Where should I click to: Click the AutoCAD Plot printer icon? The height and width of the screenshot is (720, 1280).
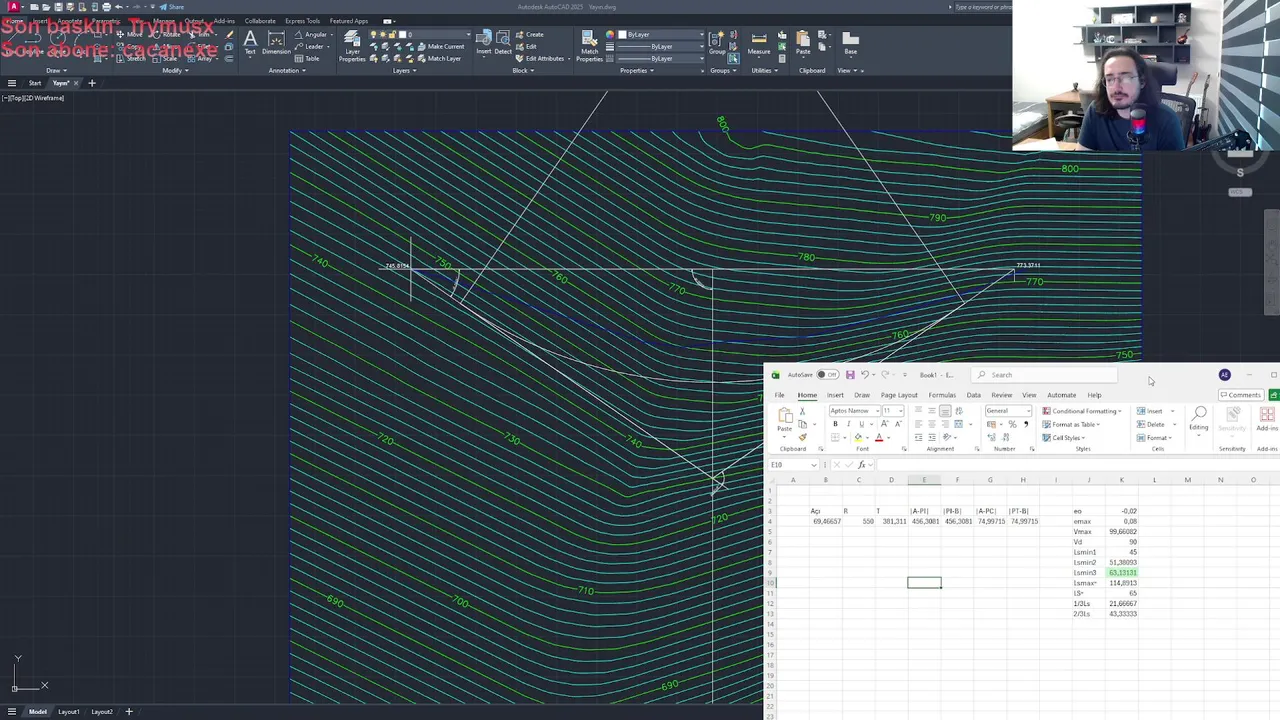point(106,7)
